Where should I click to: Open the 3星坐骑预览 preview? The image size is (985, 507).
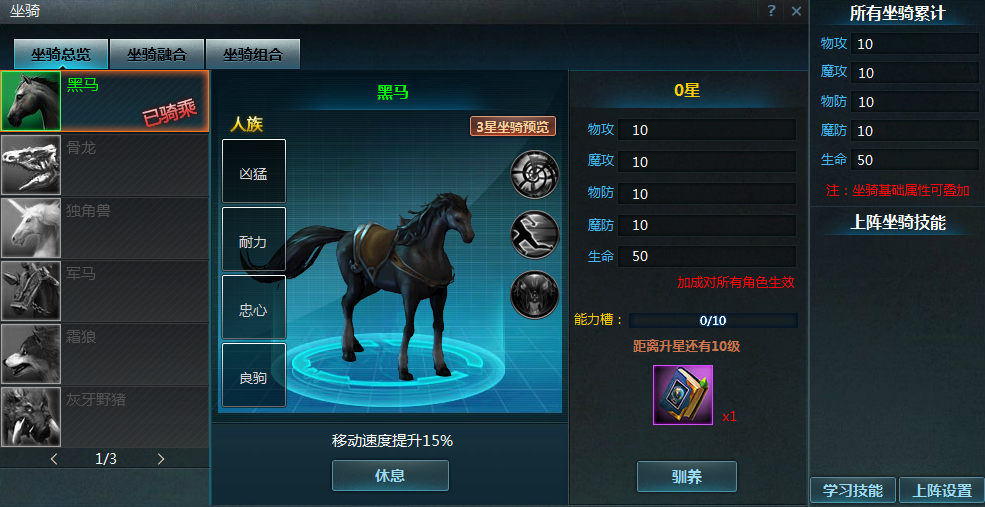pos(513,126)
